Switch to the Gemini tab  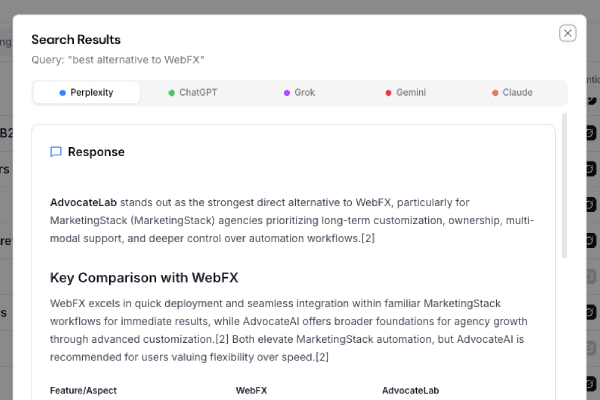tap(406, 93)
